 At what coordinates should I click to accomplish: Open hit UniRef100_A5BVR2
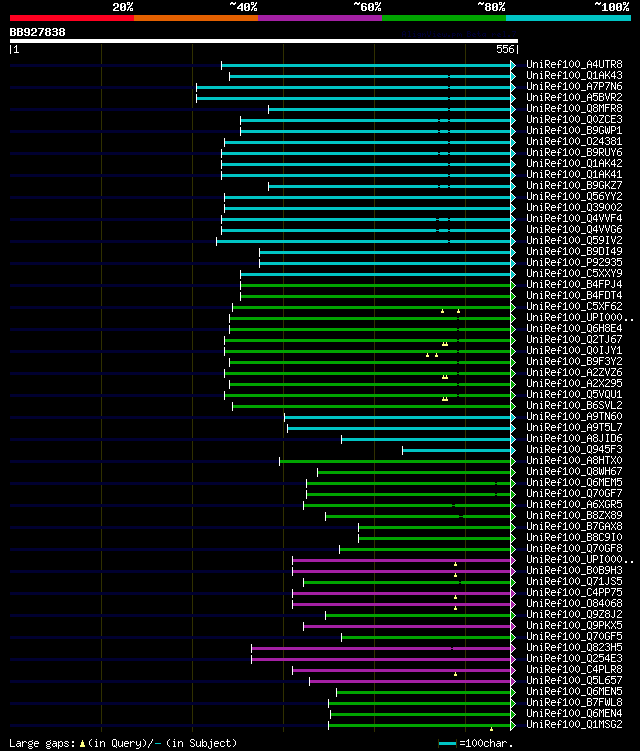point(574,97)
